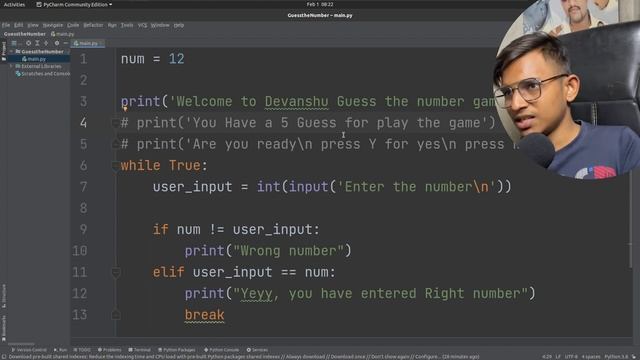The height and width of the screenshot is (360, 640).
Task: Click on value 12 in line 1
Action: tap(176, 59)
